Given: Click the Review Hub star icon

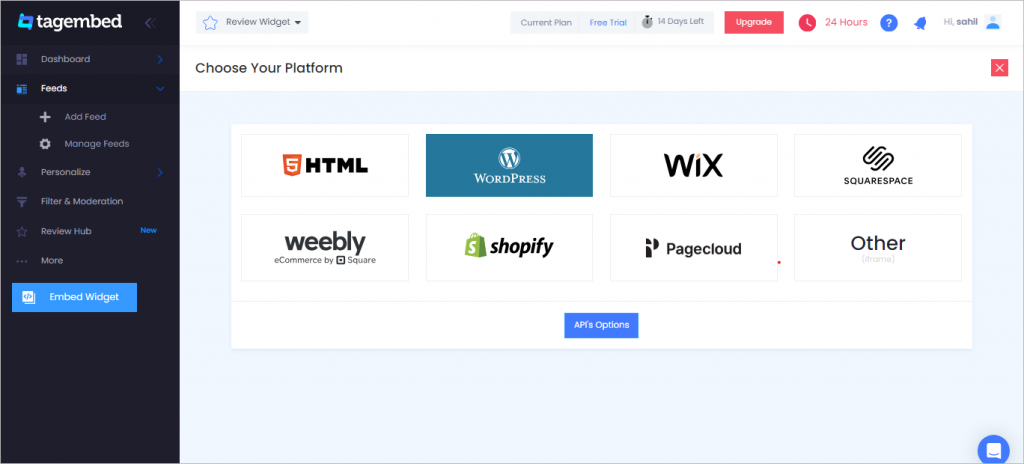Looking at the screenshot, I should point(22,231).
